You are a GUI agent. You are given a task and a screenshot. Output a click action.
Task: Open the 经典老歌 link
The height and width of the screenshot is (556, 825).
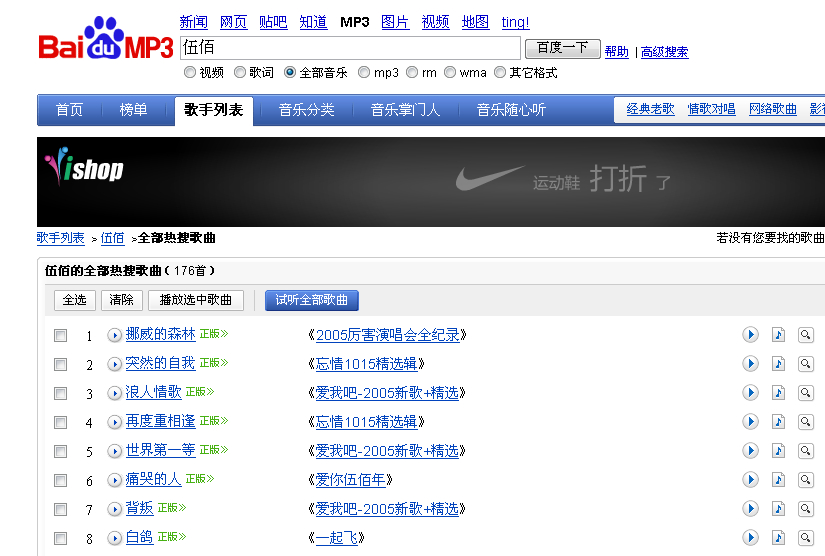point(650,109)
